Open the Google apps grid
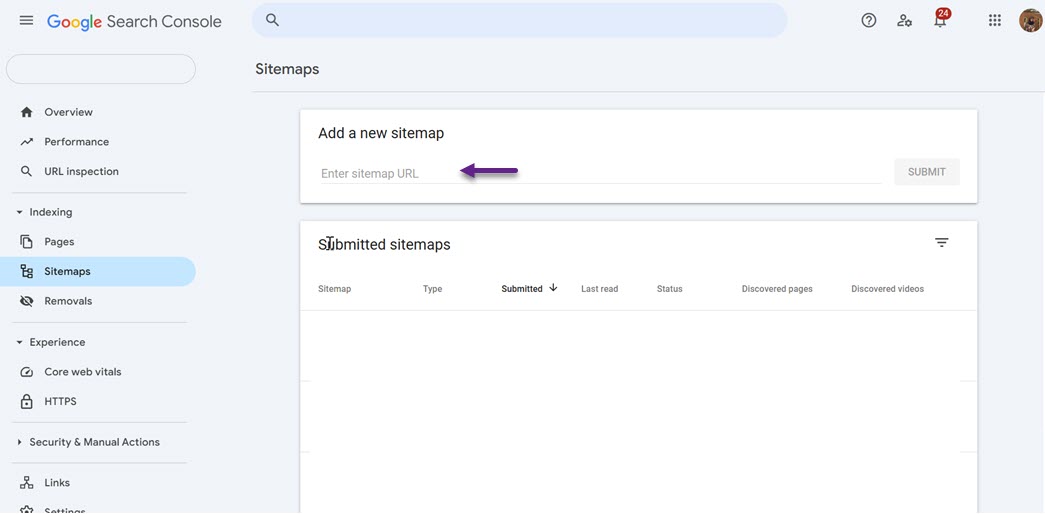This screenshot has height=514, width=1045. (x=995, y=21)
